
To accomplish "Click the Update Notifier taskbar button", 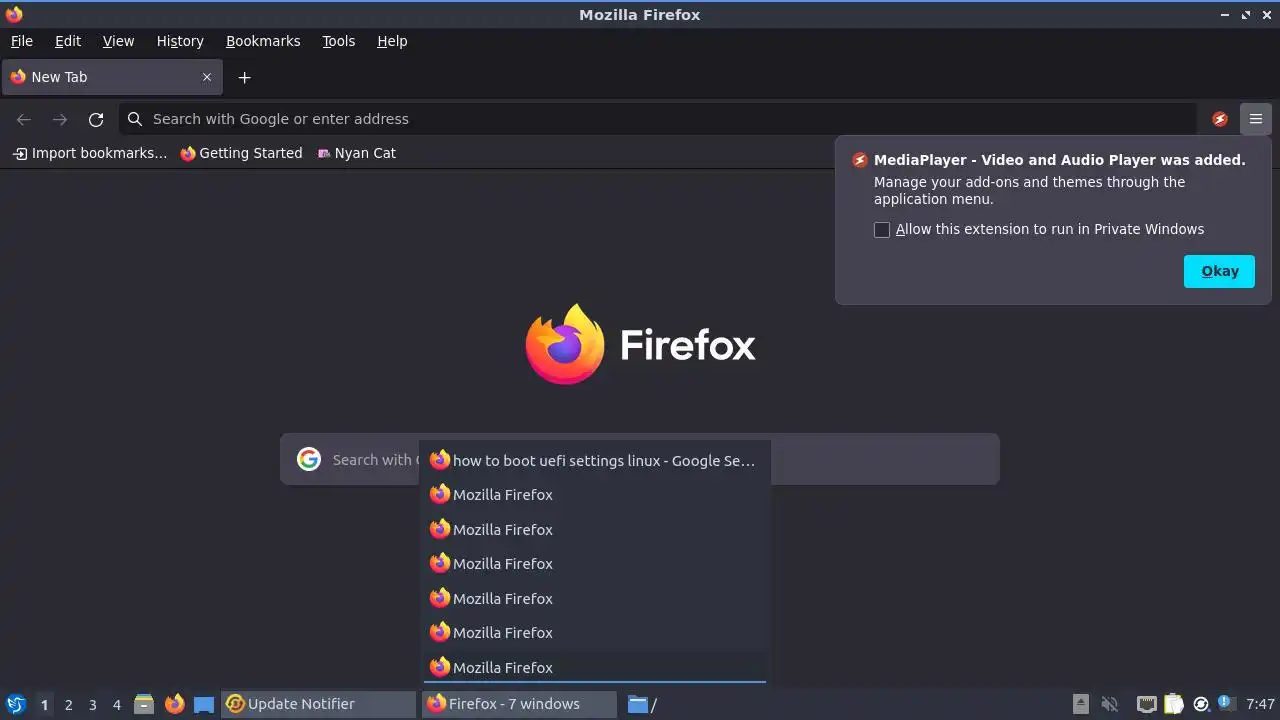I will point(318,704).
